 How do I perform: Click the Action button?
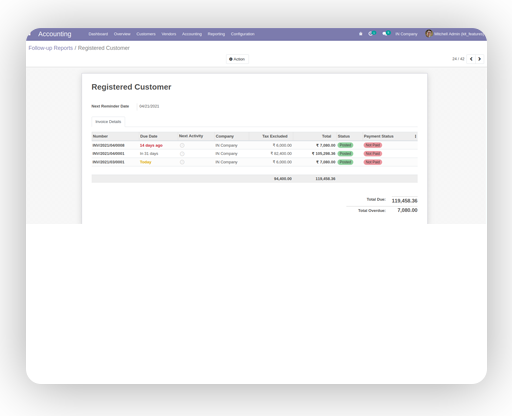[x=237, y=59]
